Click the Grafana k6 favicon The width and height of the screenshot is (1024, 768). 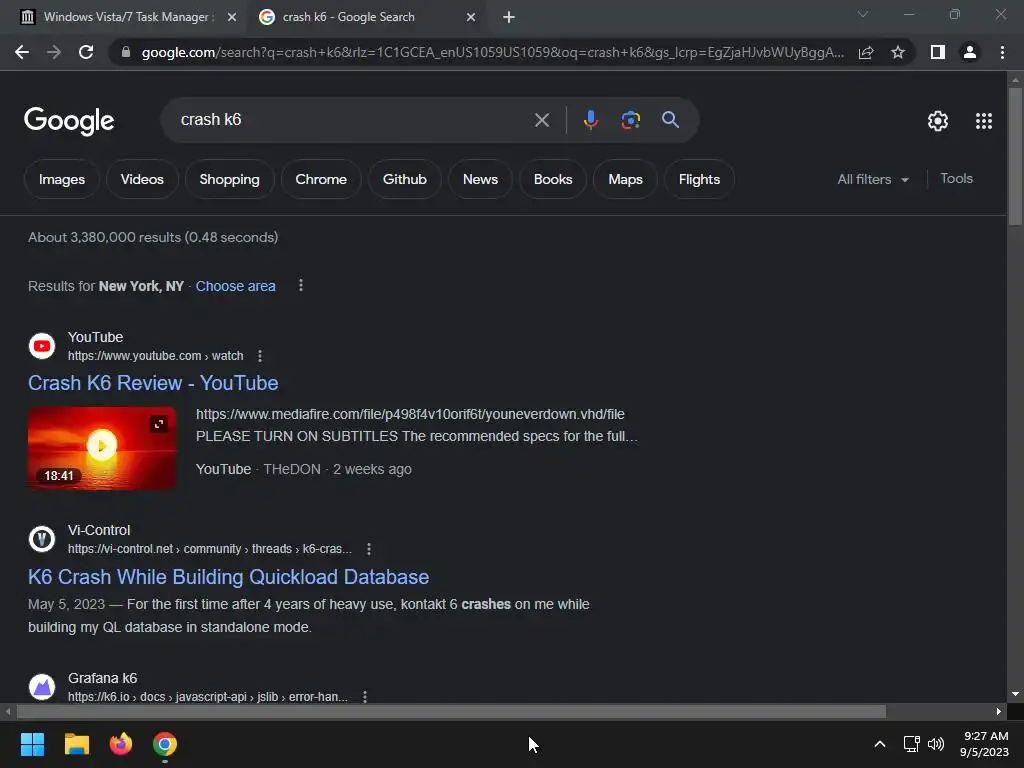click(42, 687)
